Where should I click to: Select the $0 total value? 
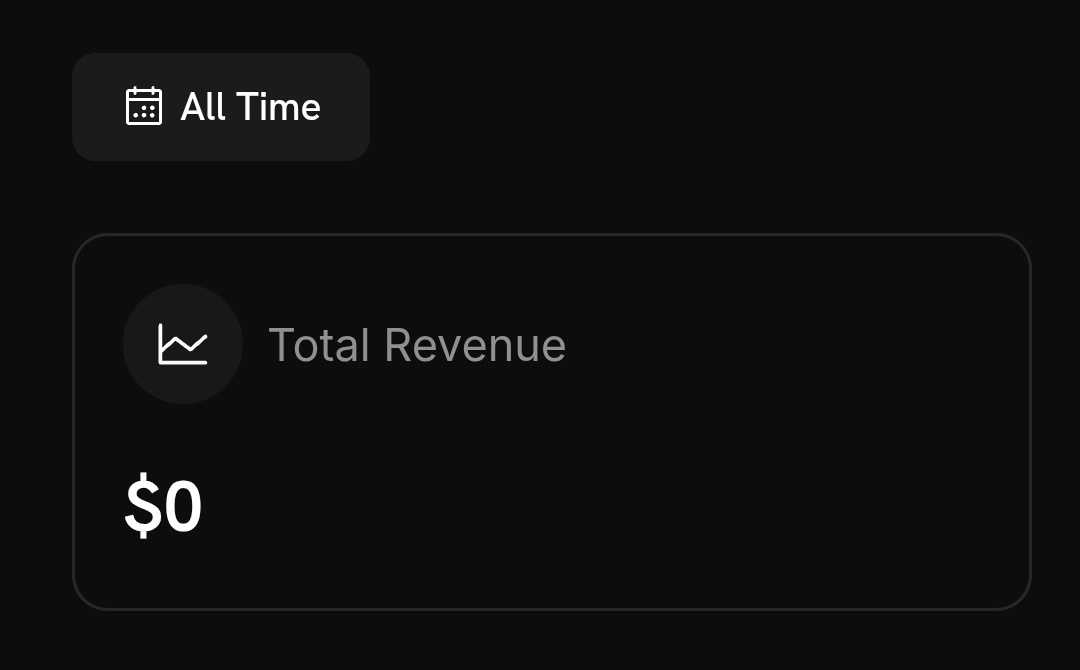tap(163, 507)
